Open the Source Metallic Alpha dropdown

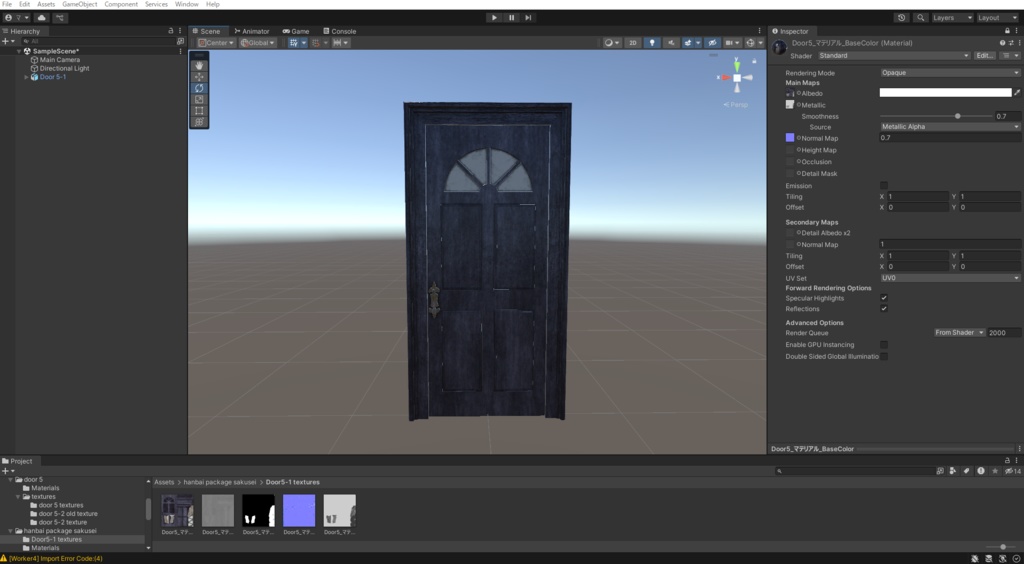(x=950, y=127)
